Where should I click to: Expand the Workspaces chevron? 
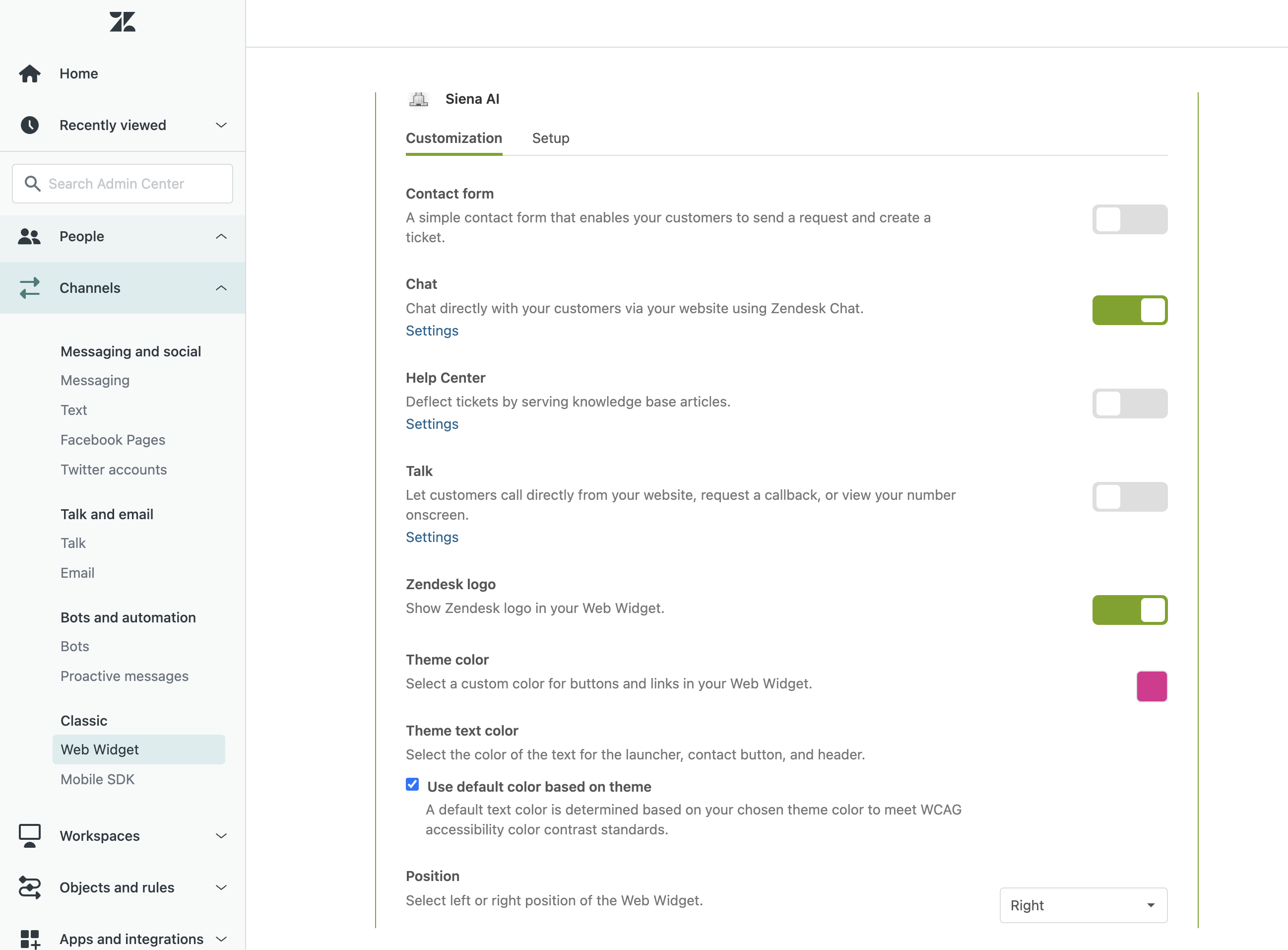(x=221, y=835)
